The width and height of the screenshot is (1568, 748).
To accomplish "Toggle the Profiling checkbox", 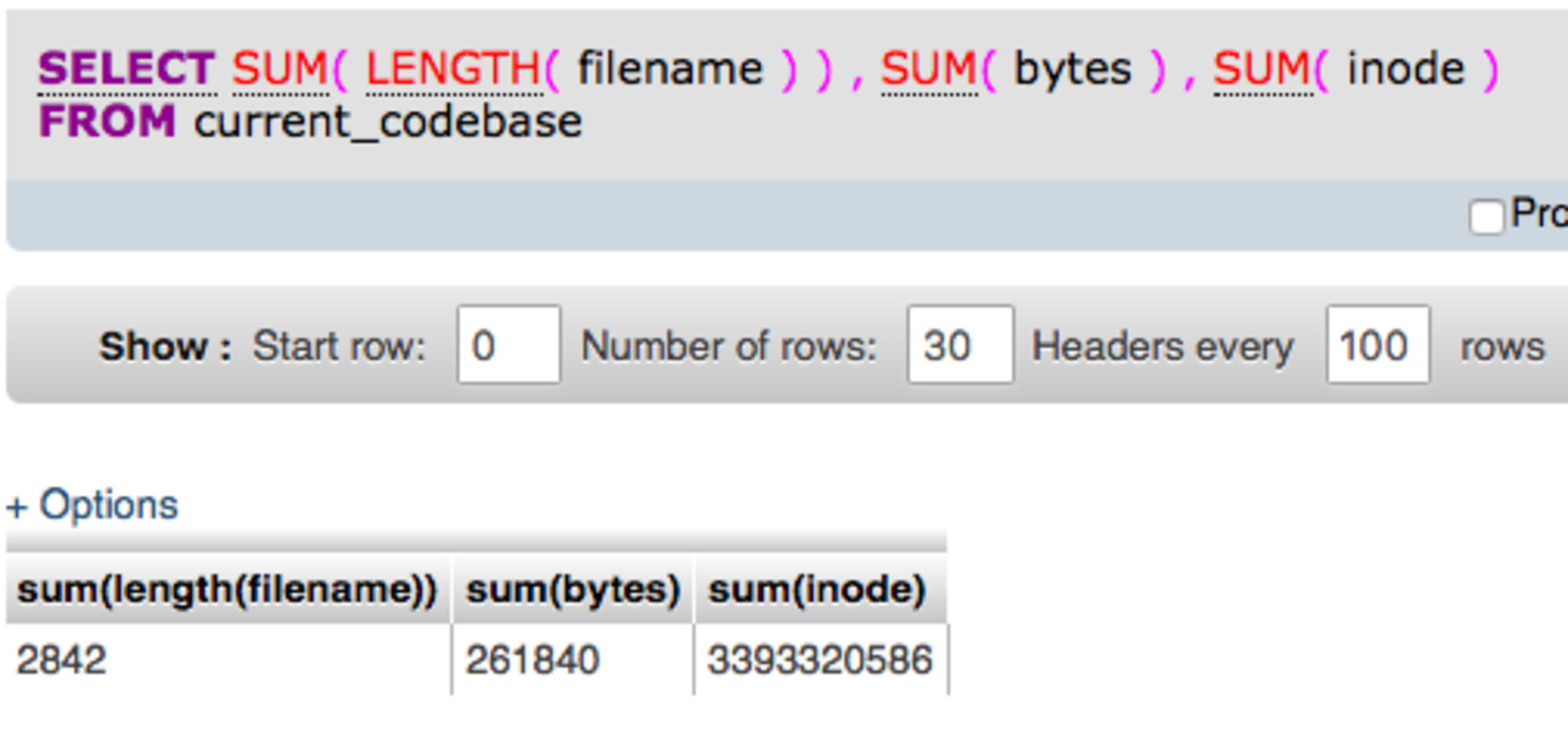I will [x=1485, y=216].
